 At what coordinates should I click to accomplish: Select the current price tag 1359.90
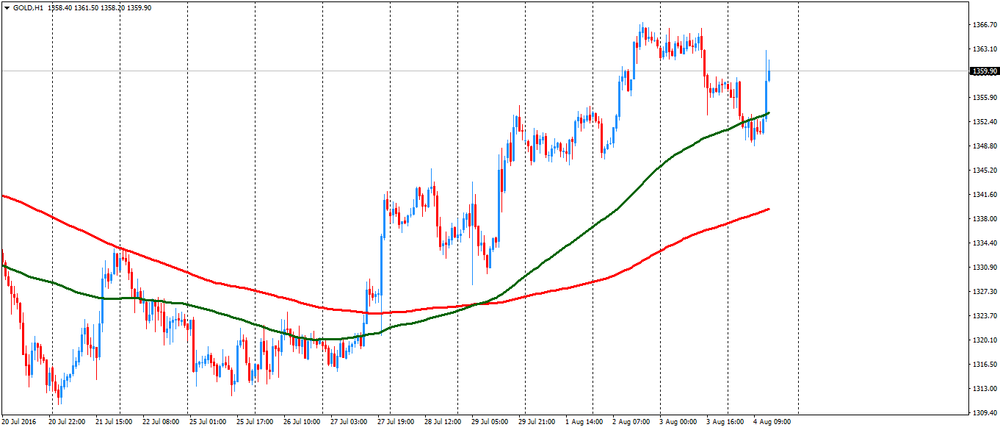point(983,71)
